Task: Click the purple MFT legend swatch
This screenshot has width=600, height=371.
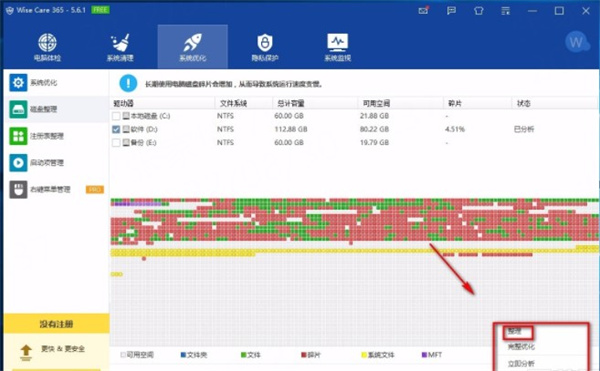Action: pos(424,355)
